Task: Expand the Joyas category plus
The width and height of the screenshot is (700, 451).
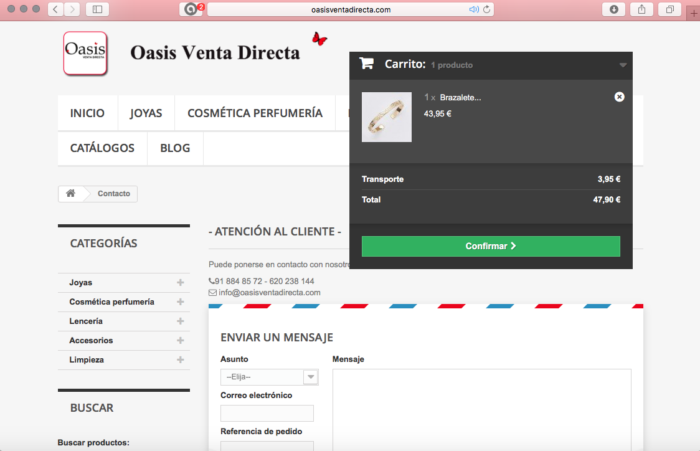Action: pyautogui.click(x=180, y=283)
